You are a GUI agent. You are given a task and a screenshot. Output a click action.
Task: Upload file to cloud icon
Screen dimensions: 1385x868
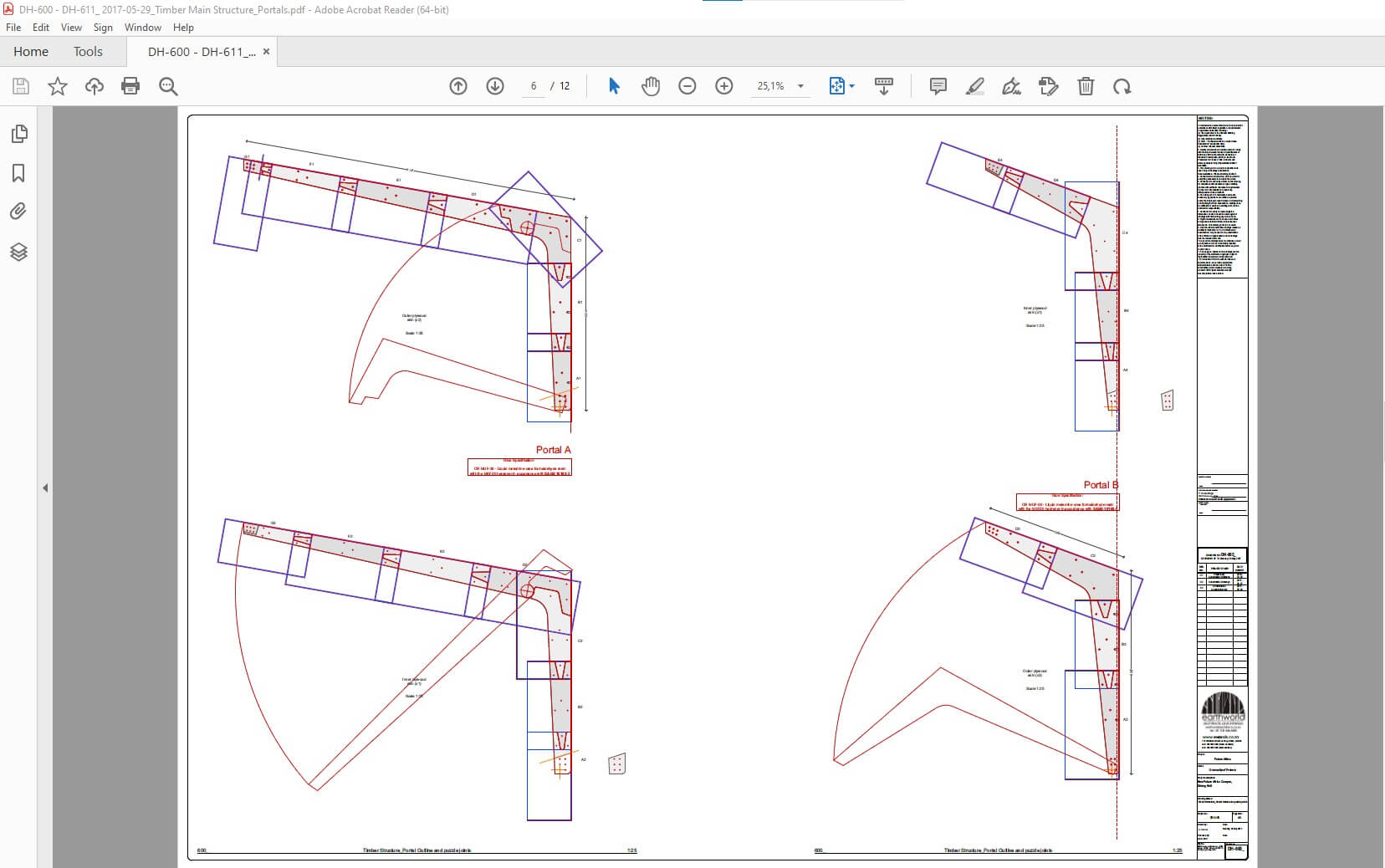tap(95, 86)
